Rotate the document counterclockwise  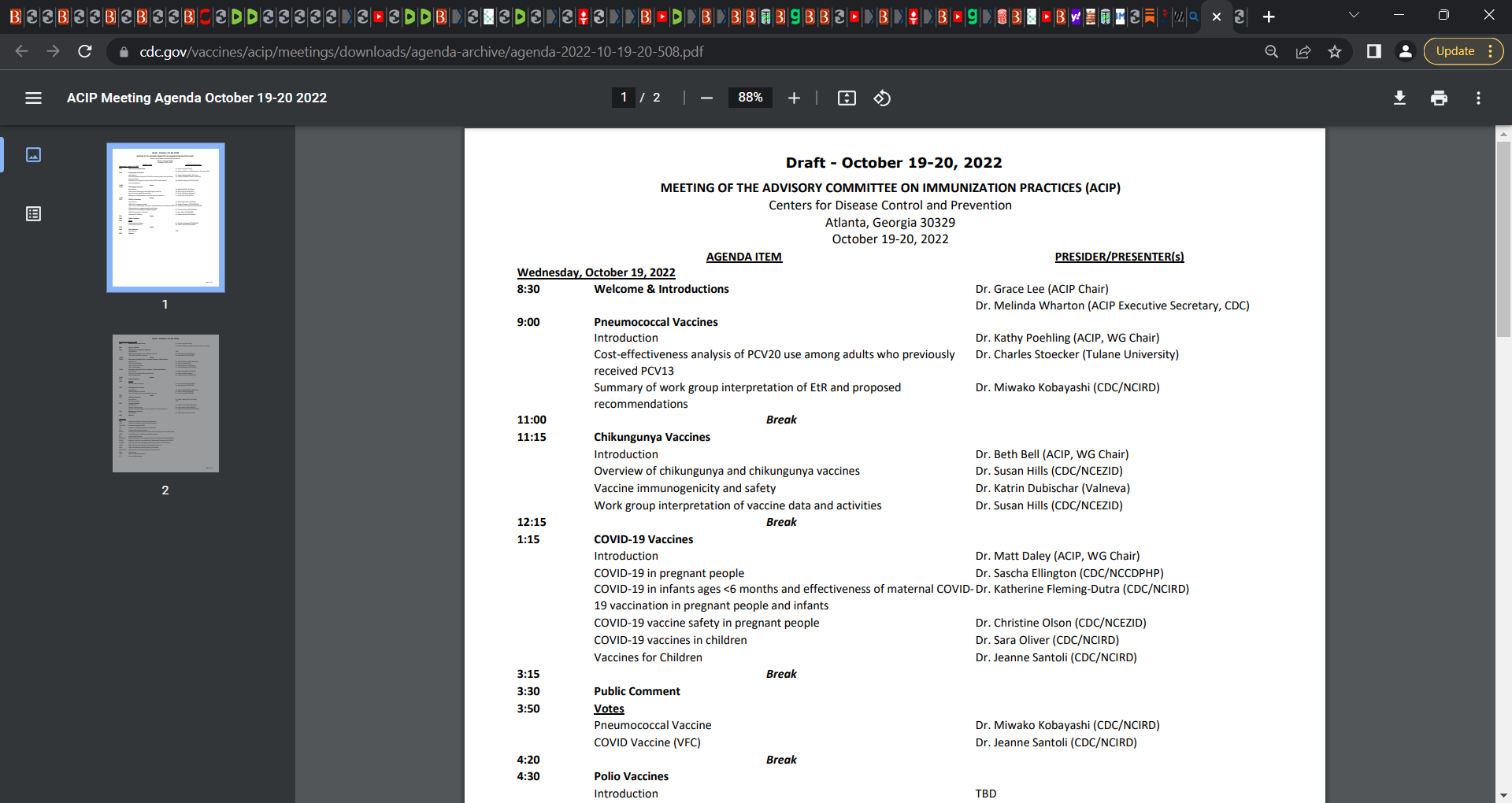(882, 98)
